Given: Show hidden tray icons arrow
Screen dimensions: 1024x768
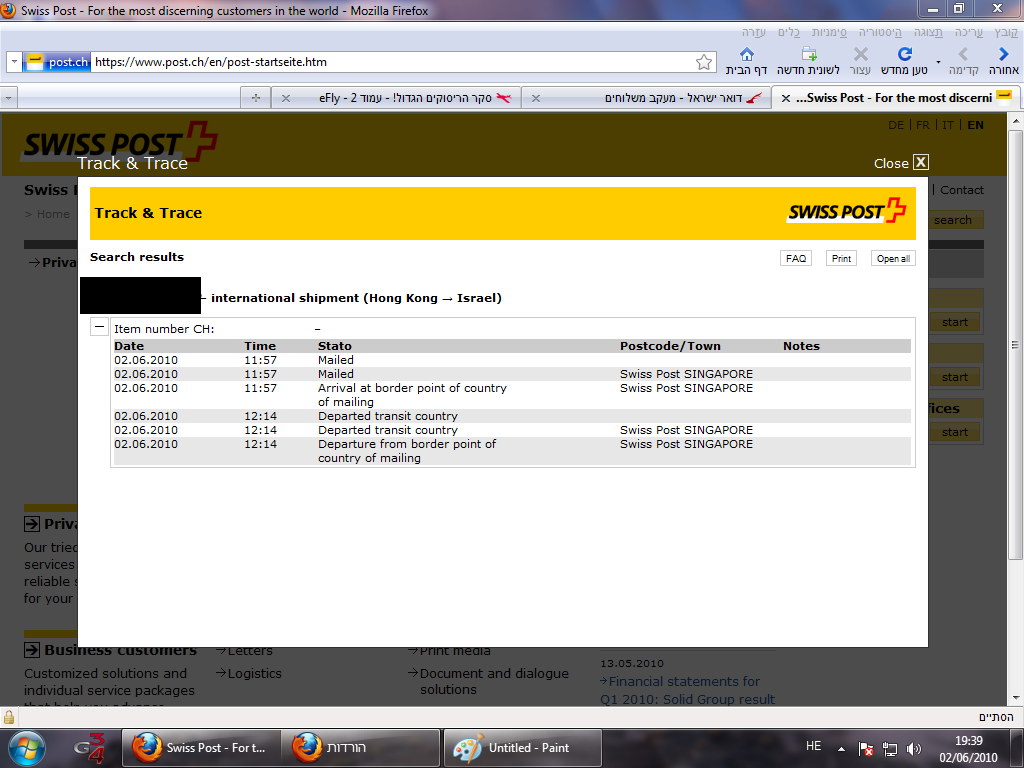Looking at the screenshot, I should pyautogui.click(x=841, y=749).
